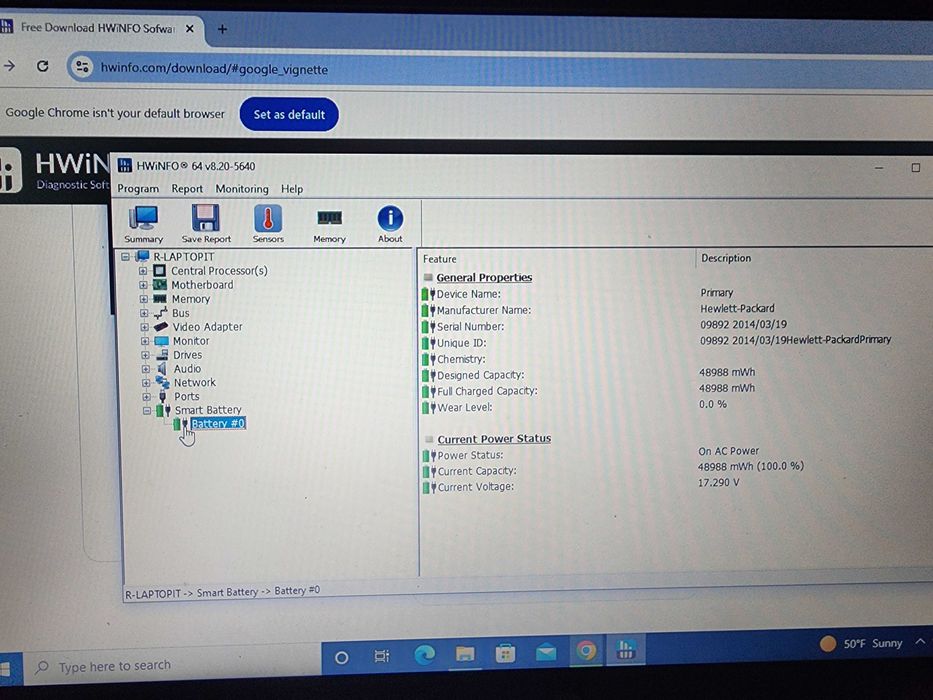Select Battery #0 in the tree
The width and height of the screenshot is (933, 700).
click(218, 424)
